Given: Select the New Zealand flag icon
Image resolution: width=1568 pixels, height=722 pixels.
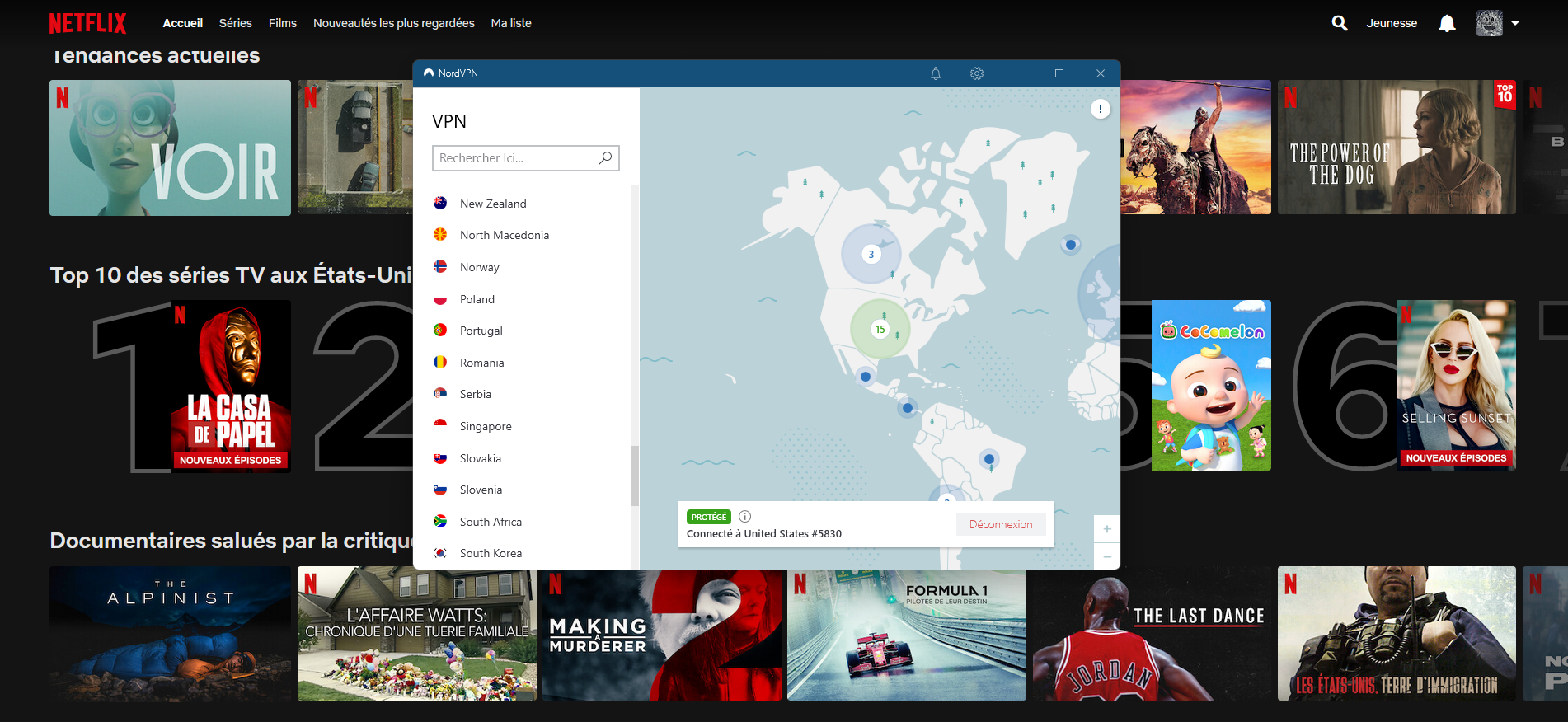Looking at the screenshot, I should pyautogui.click(x=440, y=203).
